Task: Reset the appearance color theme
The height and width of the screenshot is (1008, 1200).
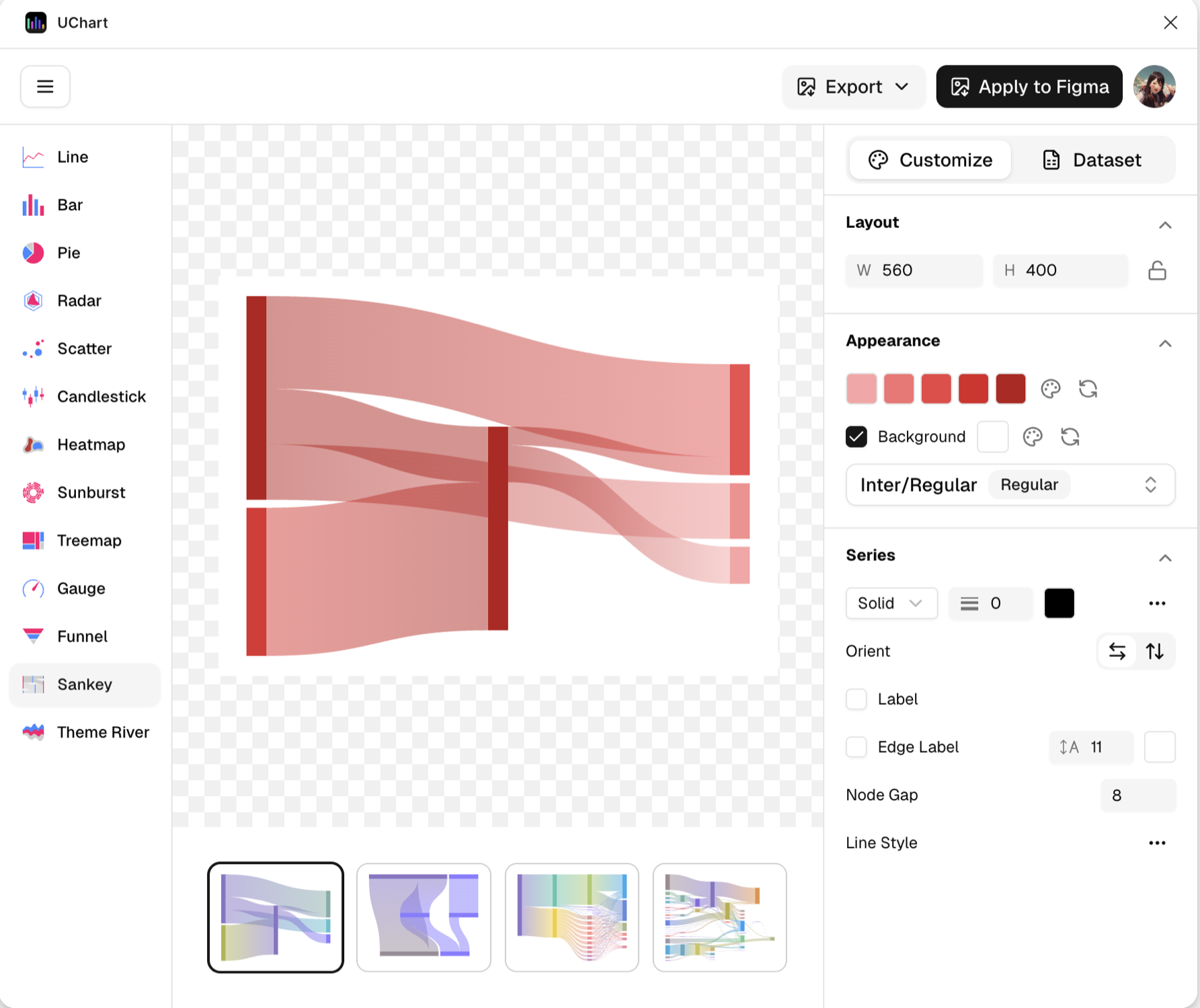Action: click(x=1088, y=389)
